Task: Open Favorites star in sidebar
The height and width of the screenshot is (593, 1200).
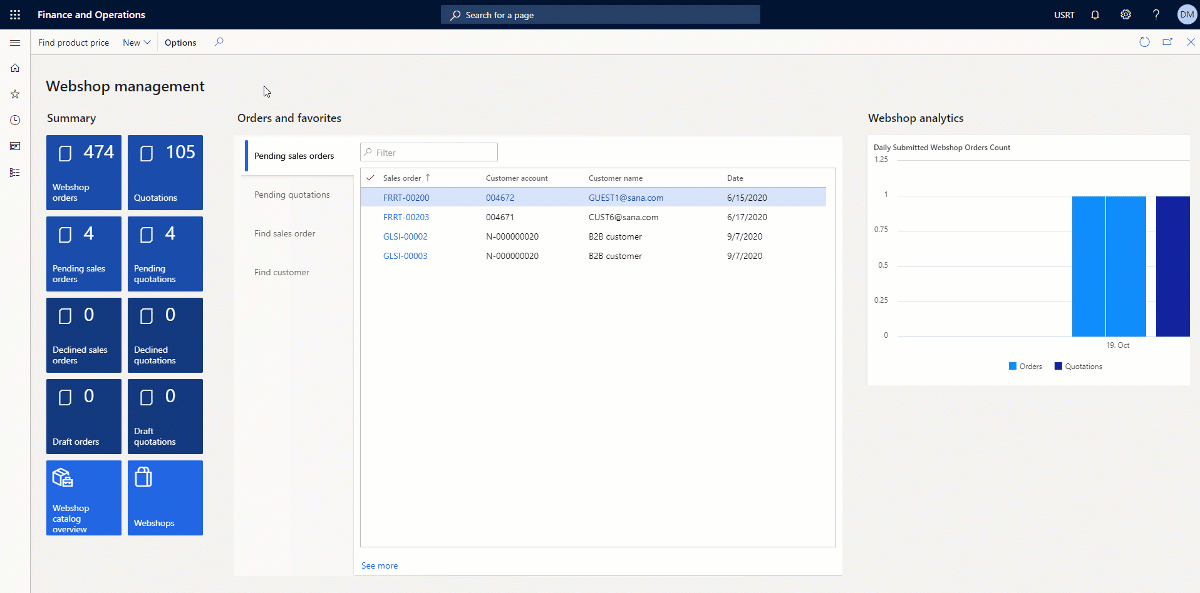Action: click(15, 94)
